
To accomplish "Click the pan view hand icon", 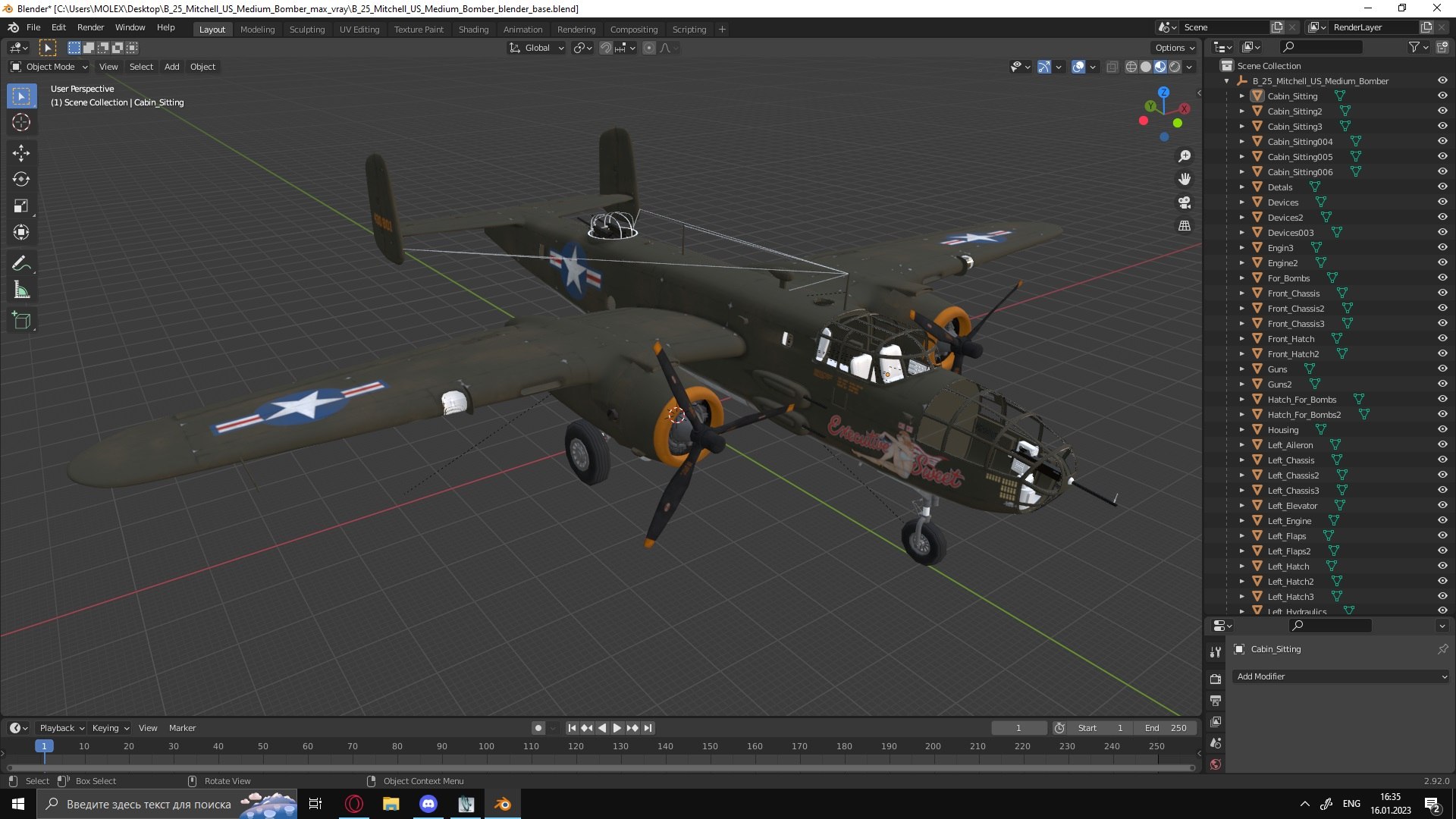I will (x=1185, y=180).
